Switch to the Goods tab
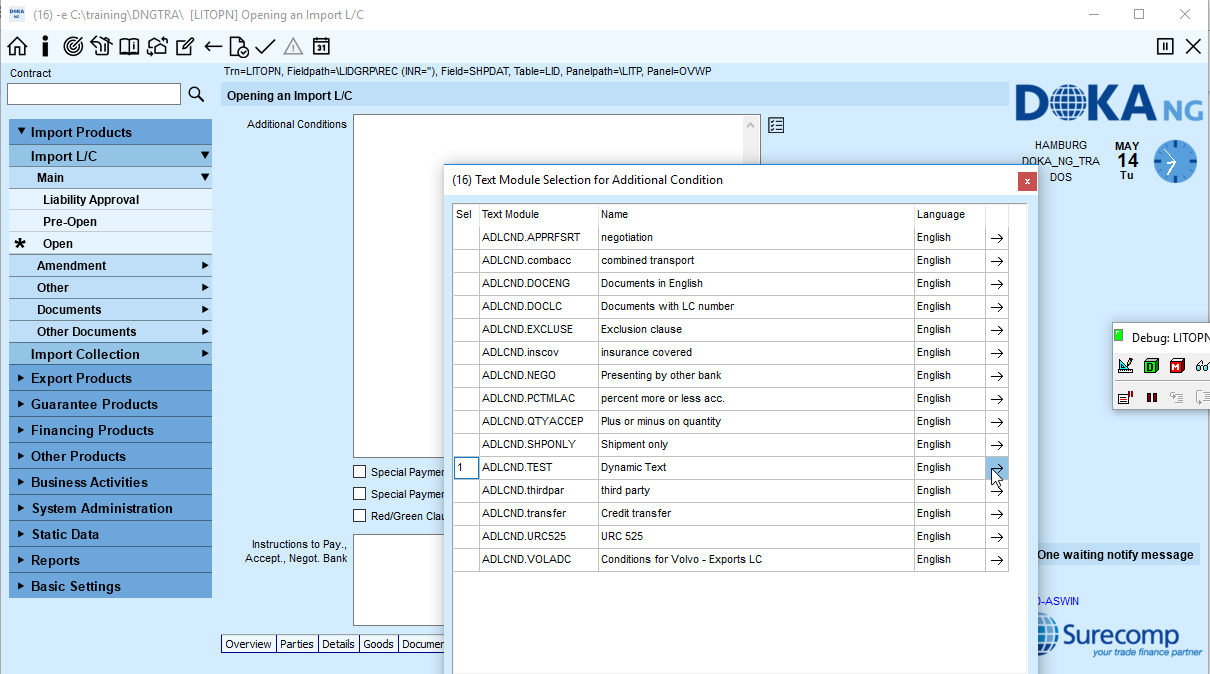 (378, 644)
